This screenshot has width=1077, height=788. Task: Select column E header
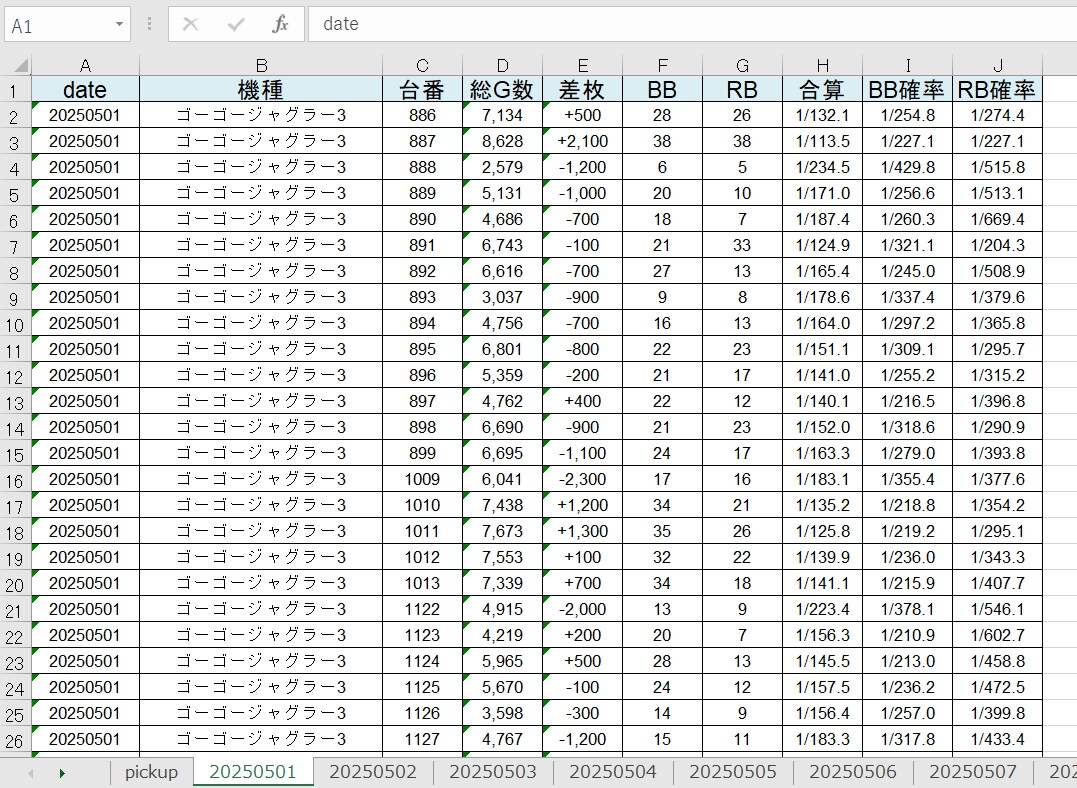click(x=582, y=66)
